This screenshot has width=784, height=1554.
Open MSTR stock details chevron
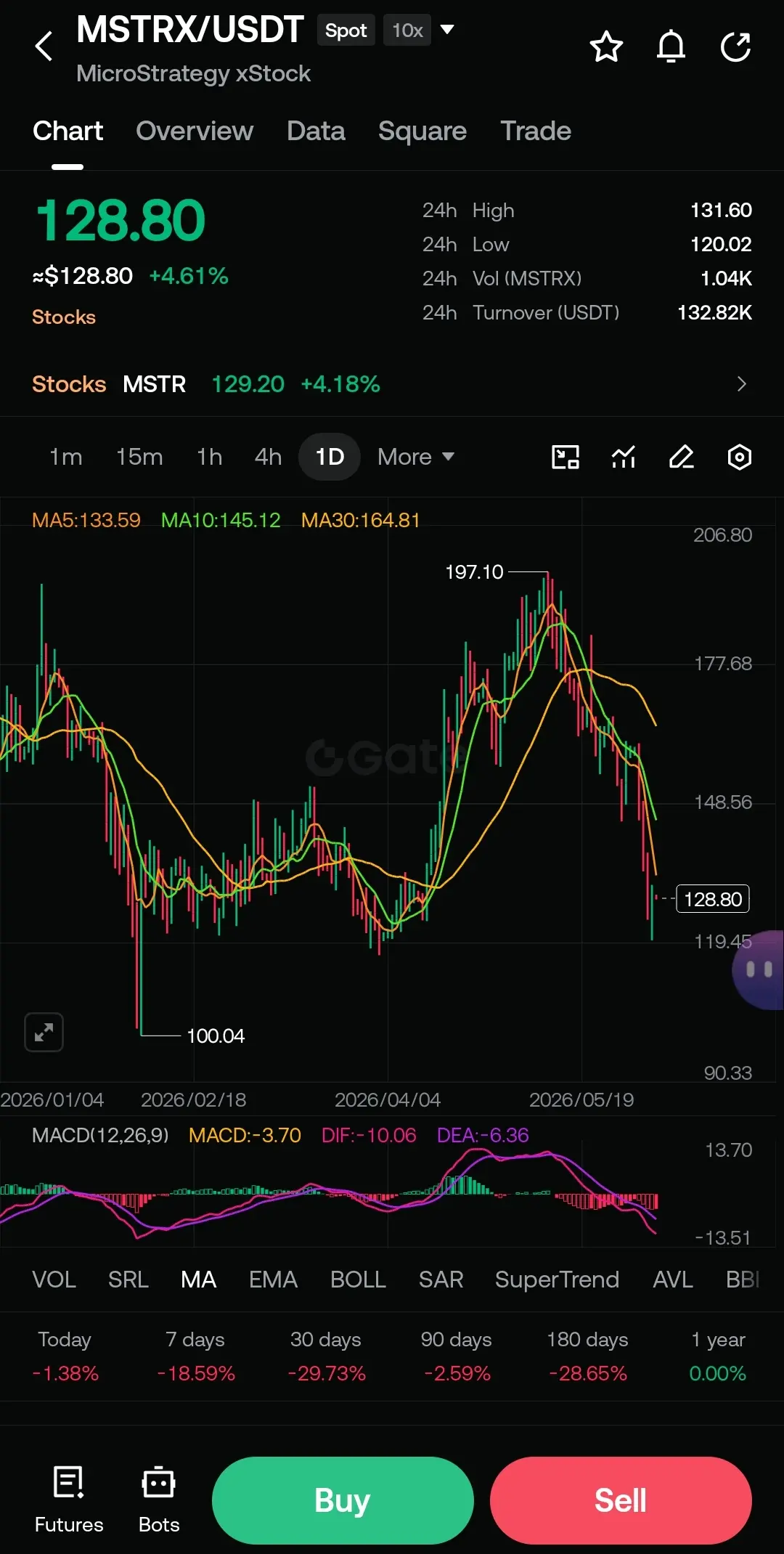[741, 383]
